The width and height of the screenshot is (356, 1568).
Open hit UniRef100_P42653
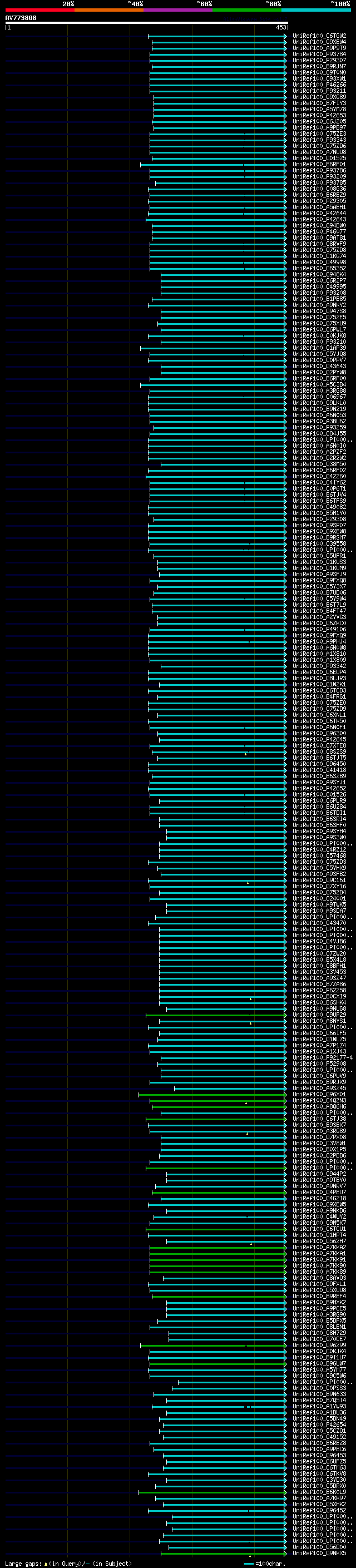click(x=319, y=115)
